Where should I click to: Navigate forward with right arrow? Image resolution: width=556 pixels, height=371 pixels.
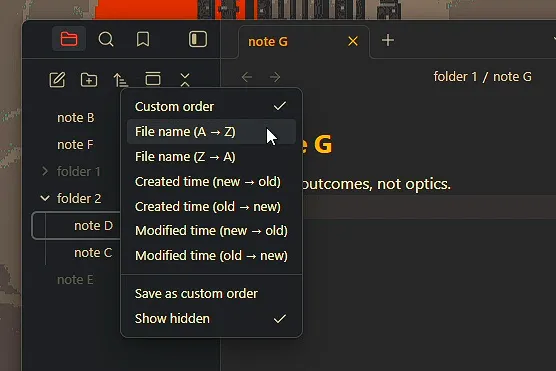click(275, 77)
